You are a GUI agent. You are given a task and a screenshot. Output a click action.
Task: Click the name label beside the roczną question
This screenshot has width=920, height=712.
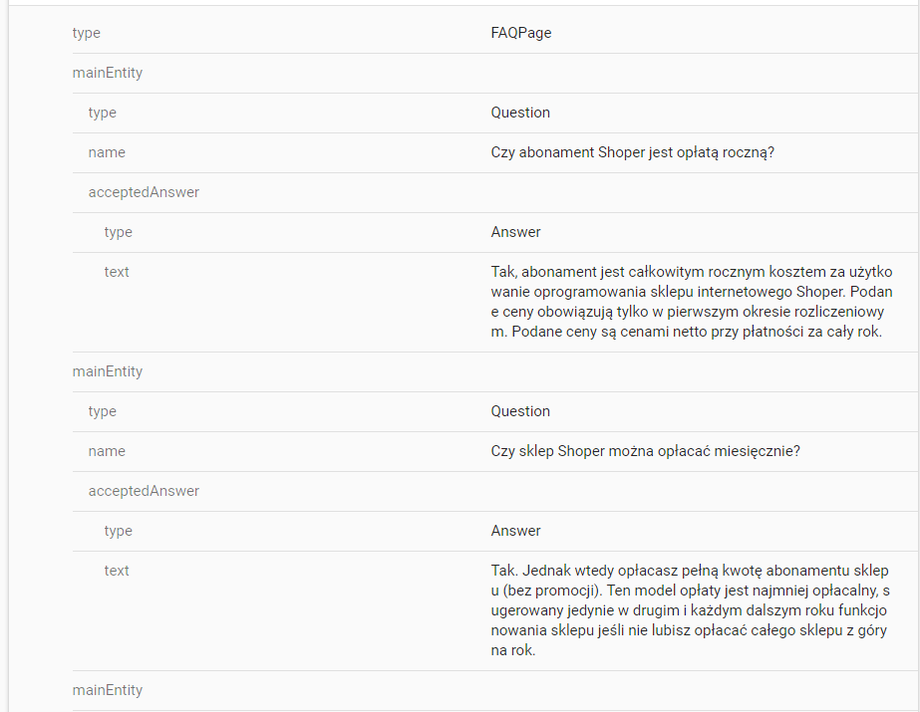tap(107, 152)
